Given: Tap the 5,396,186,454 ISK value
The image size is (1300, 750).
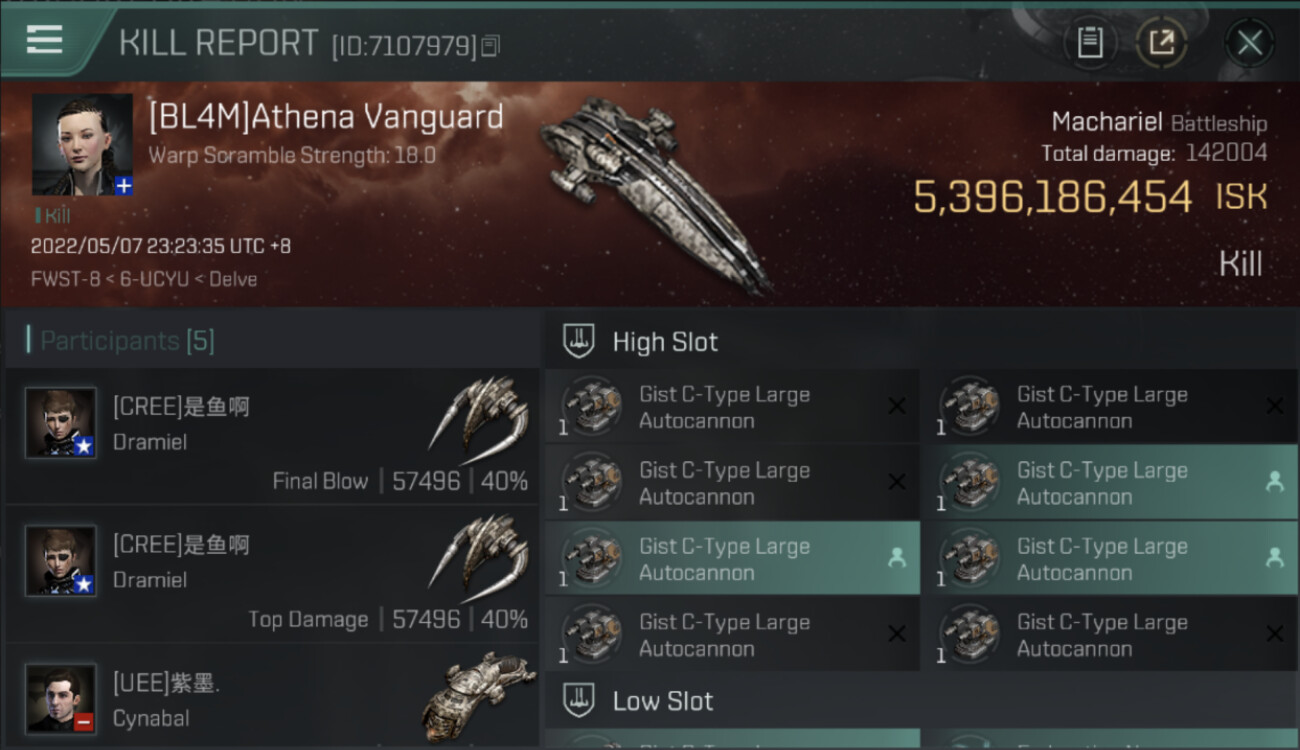Looking at the screenshot, I should 1052,197.
